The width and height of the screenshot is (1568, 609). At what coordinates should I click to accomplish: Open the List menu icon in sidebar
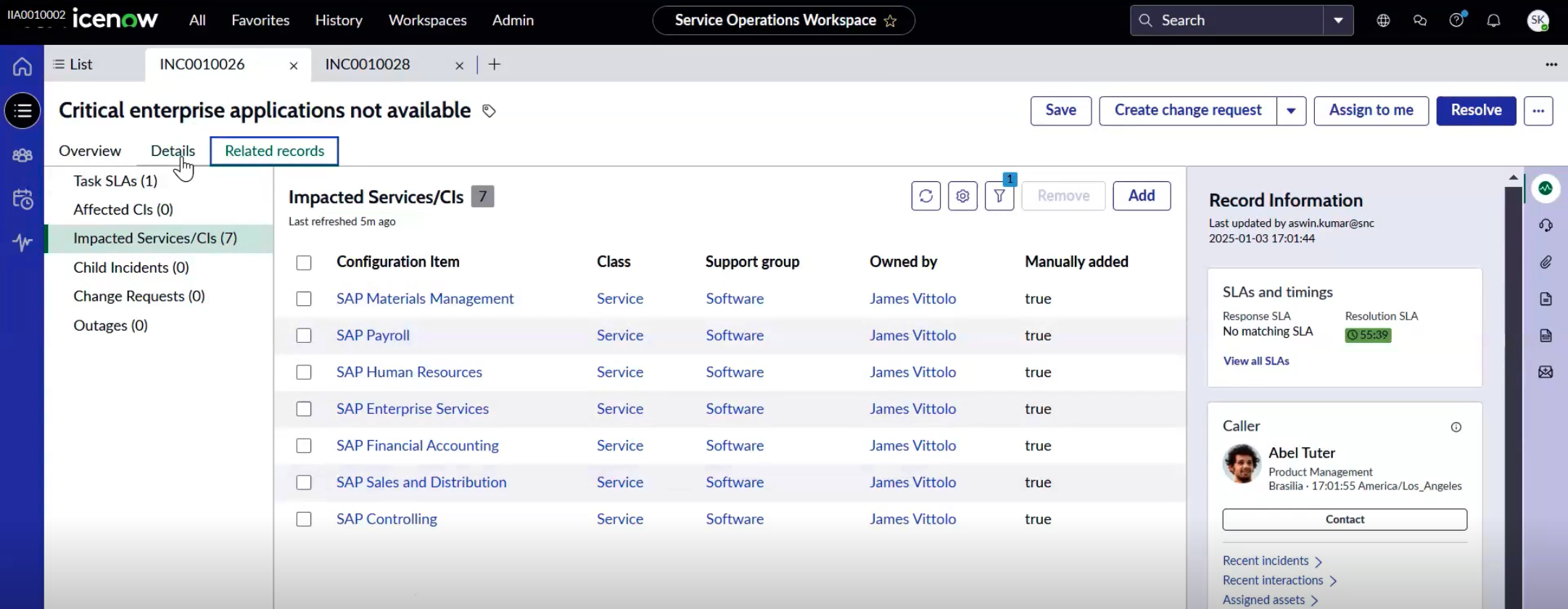pyautogui.click(x=22, y=111)
